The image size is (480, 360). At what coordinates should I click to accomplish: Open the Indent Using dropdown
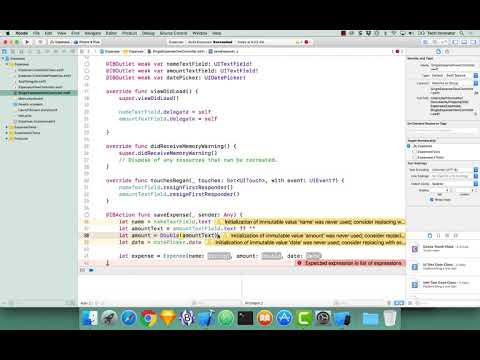pos(455,184)
